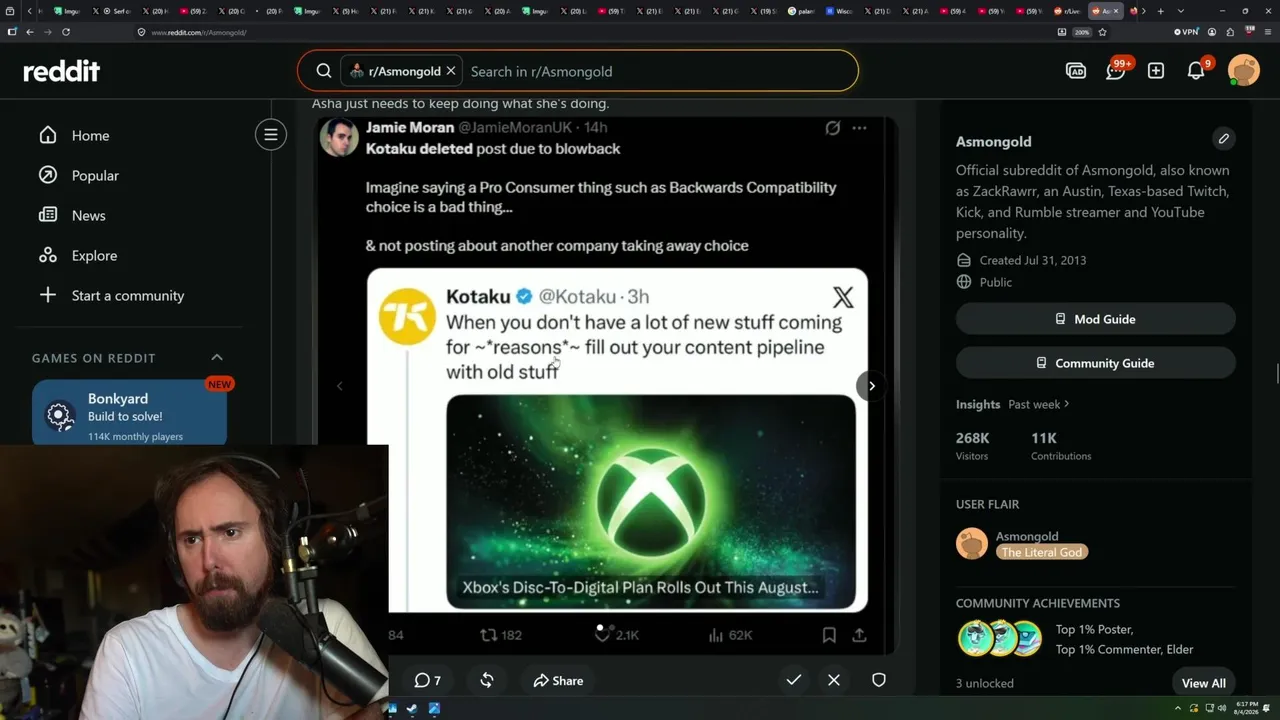Reload the page with the refresh icon
This screenshot has height=720, width=1280.
66,32
